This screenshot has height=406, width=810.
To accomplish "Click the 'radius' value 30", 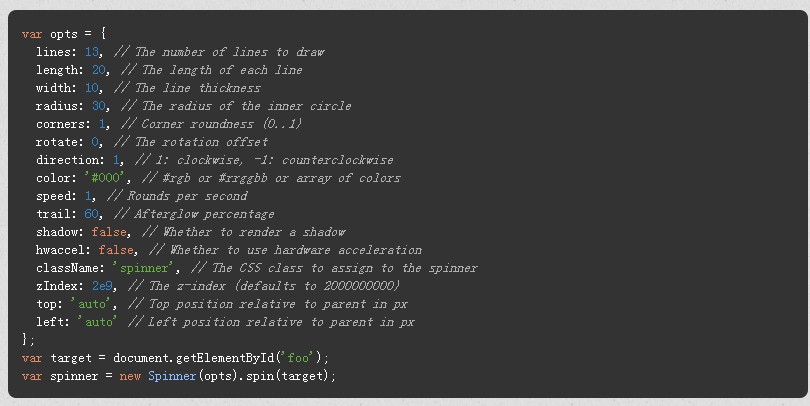I will pos(98,106).
